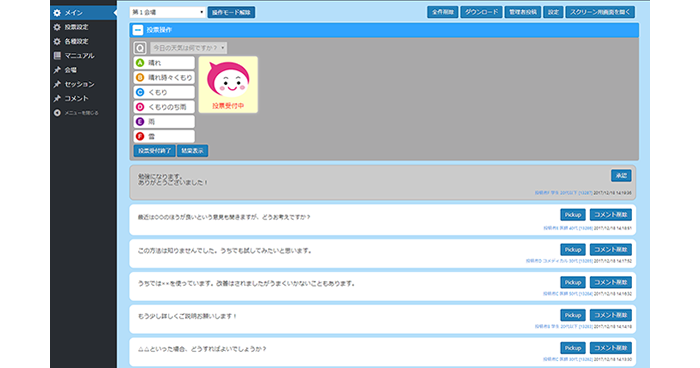Image resolution: width=700 pixels, height=368 pixels.
Task: Collapse the 投票操作 panel with minus icon
Action: 138,30
